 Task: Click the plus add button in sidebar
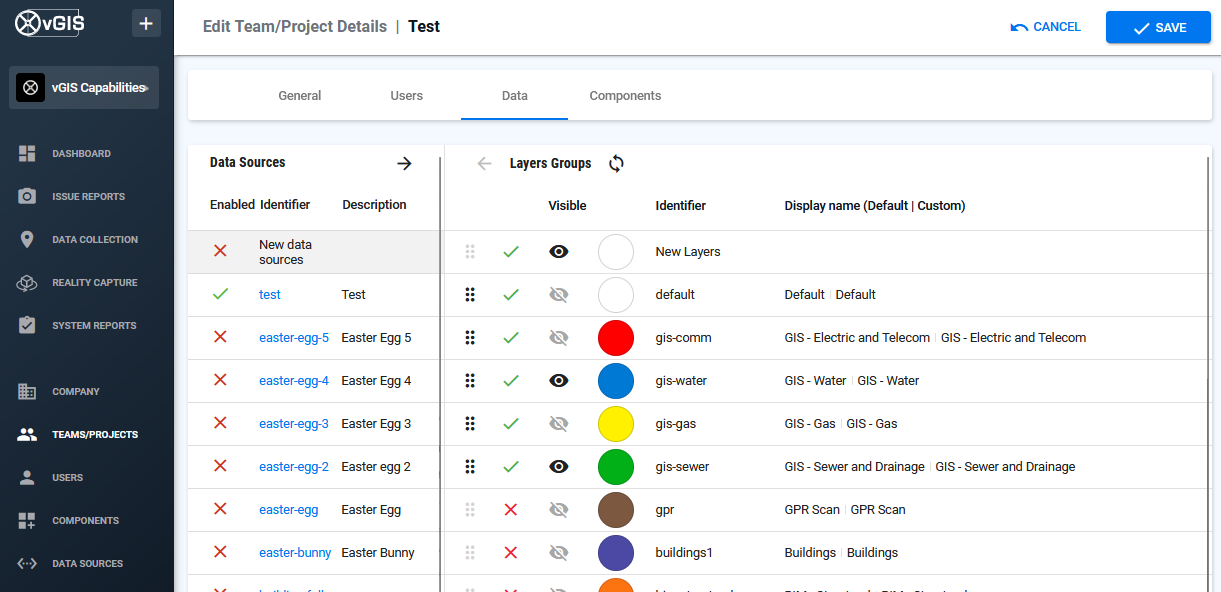point(146,23)
